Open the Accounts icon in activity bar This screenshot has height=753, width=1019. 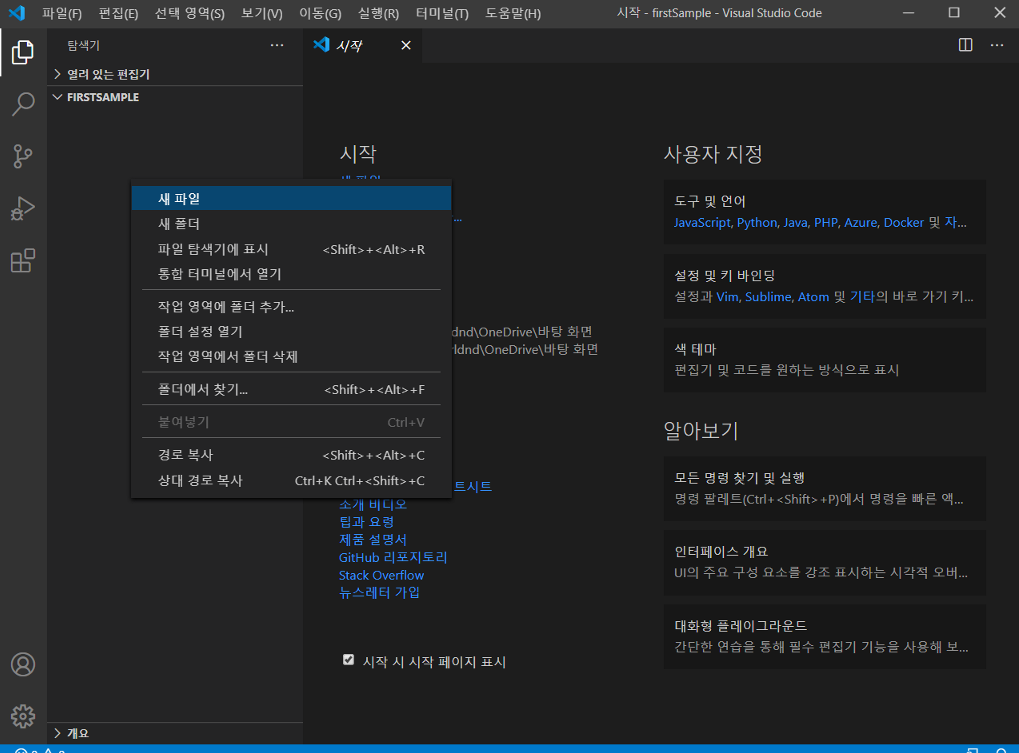(23, 664)
